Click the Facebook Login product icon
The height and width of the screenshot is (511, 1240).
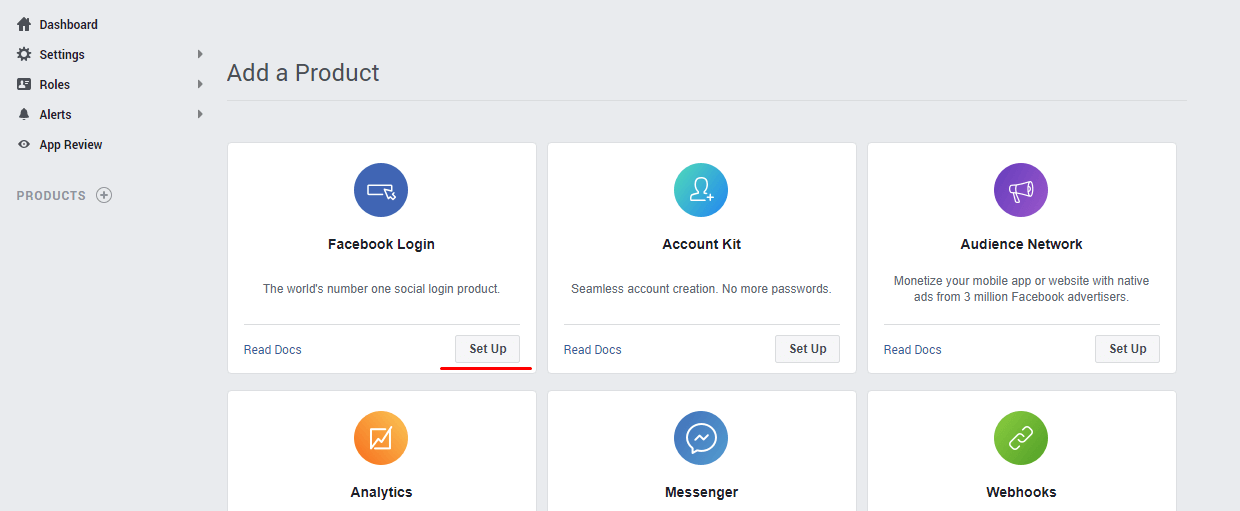point(381,190)
